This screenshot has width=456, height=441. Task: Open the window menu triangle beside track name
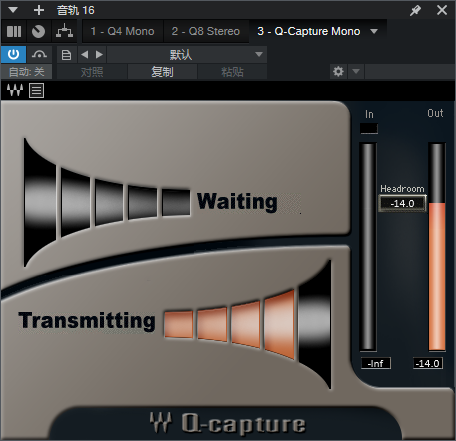click(x=13, y=10)
